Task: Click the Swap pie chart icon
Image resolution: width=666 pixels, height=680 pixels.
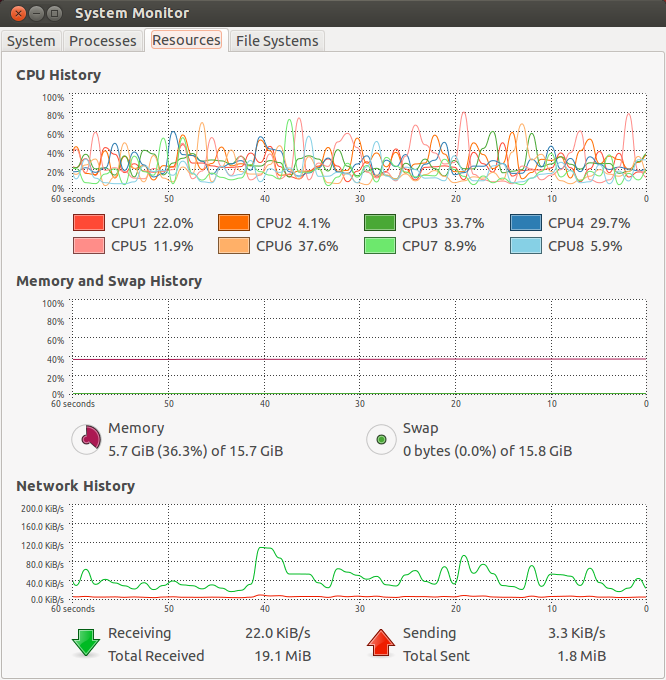Action: pyautogui.click(x=381, y=439)
